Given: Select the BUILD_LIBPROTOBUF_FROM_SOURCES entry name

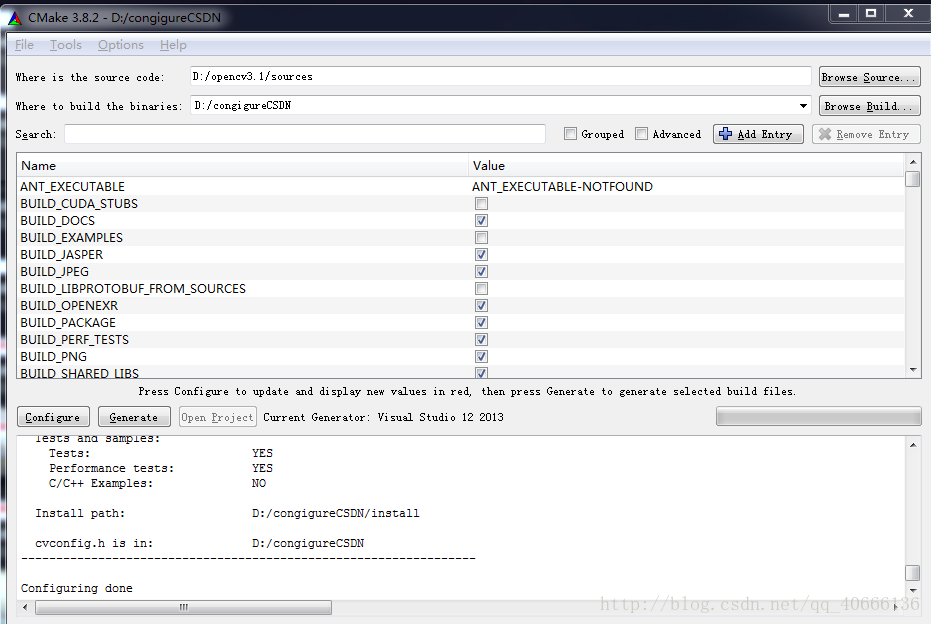Looking at the screenshot, I should [x=133, y=289].
